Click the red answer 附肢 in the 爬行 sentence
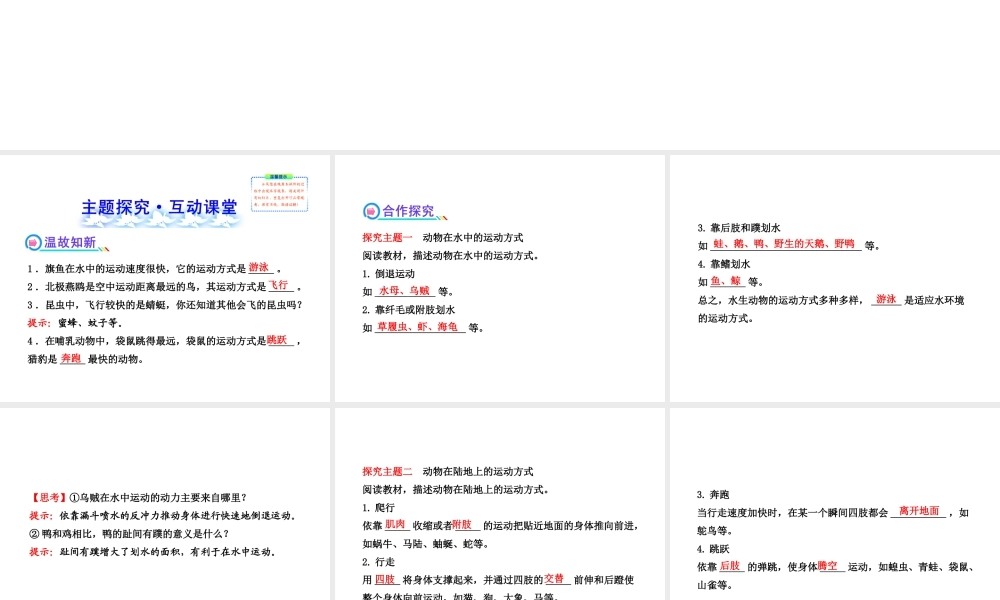1000x600 pixels. click(462, 524)
